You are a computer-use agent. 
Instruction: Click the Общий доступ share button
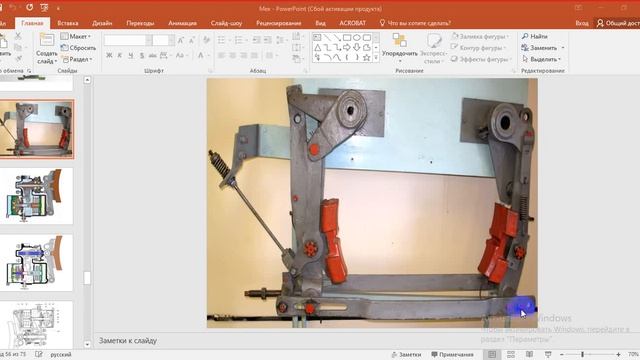(618, 23)
